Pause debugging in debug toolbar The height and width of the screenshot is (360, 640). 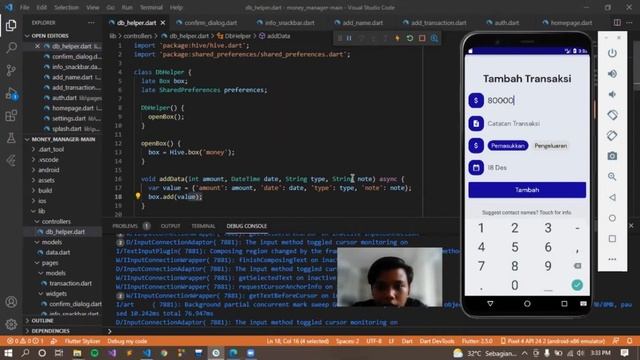349,38
